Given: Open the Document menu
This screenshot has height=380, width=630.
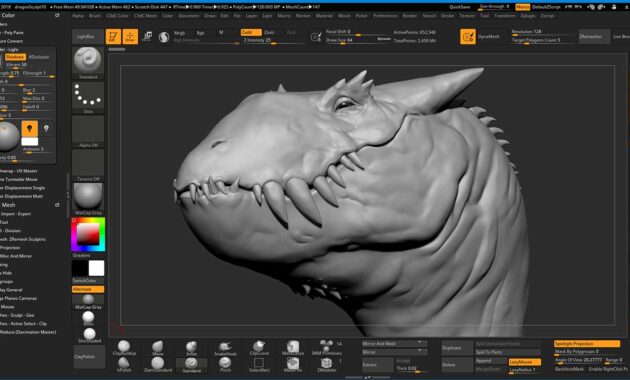Looking at the screenshot, I should (188, 16).
